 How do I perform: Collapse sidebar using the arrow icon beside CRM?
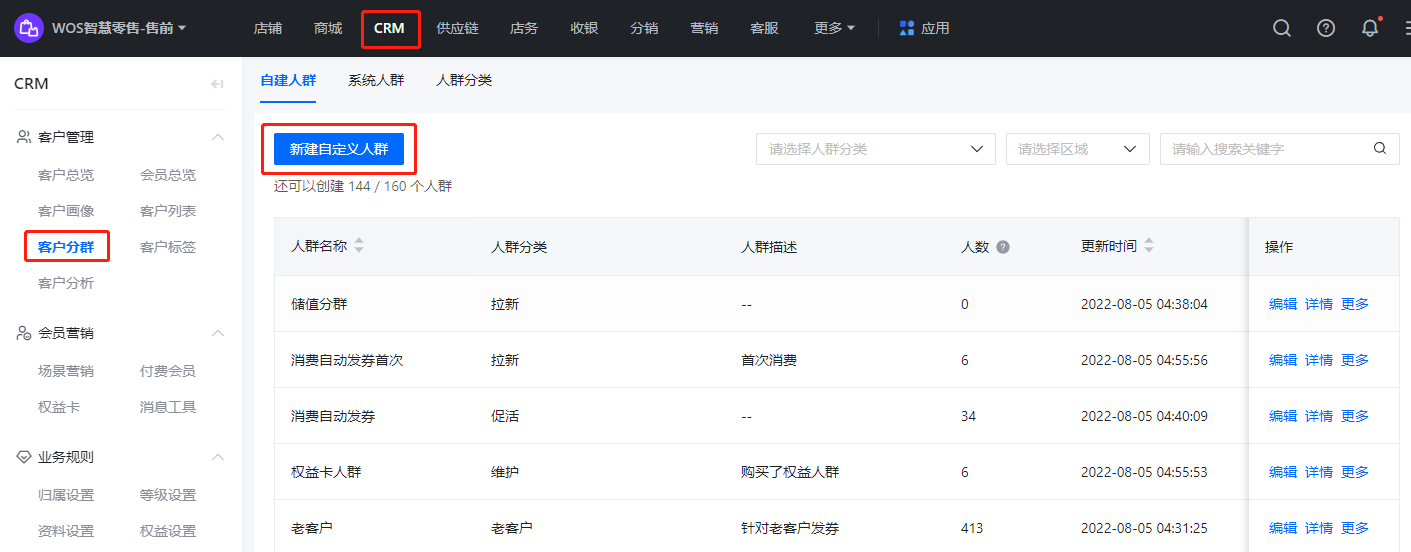(217, 84)
